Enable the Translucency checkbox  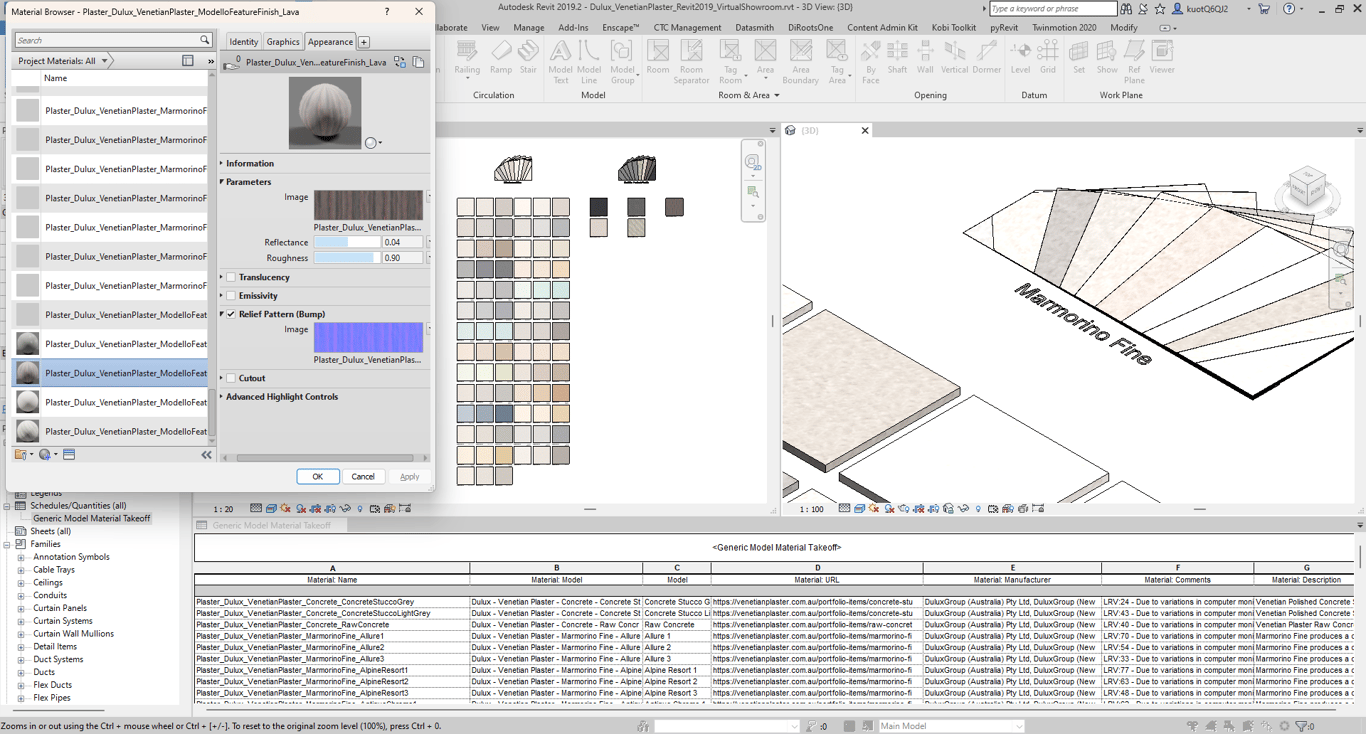[231, 277]
